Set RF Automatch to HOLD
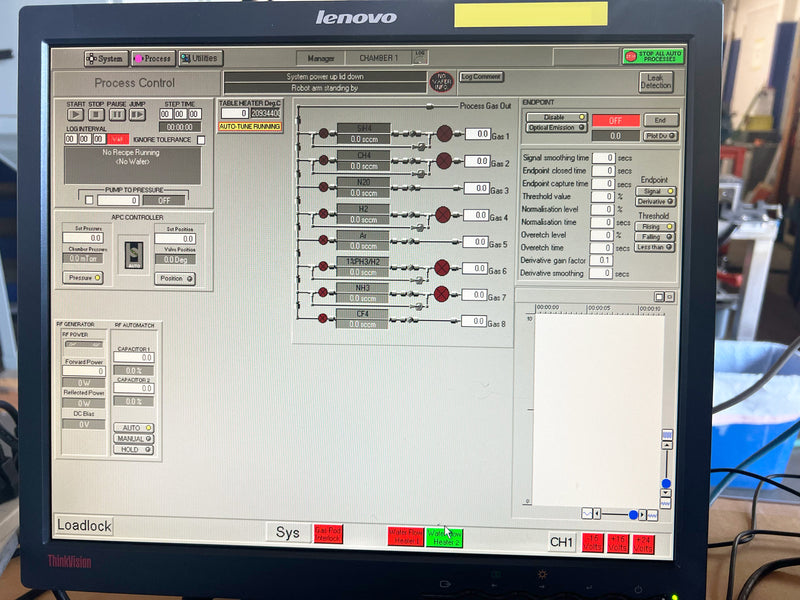 click(133, 450)
